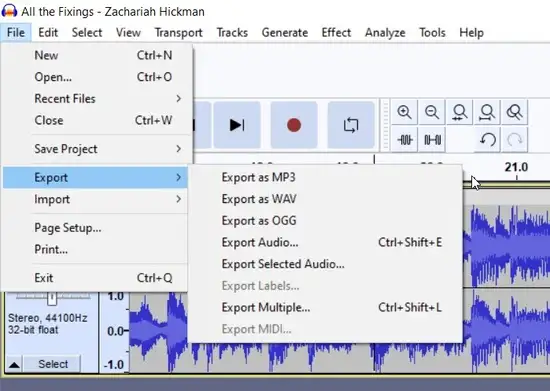
Task: Collapse track with the up-triangle button
Action: 14,364
